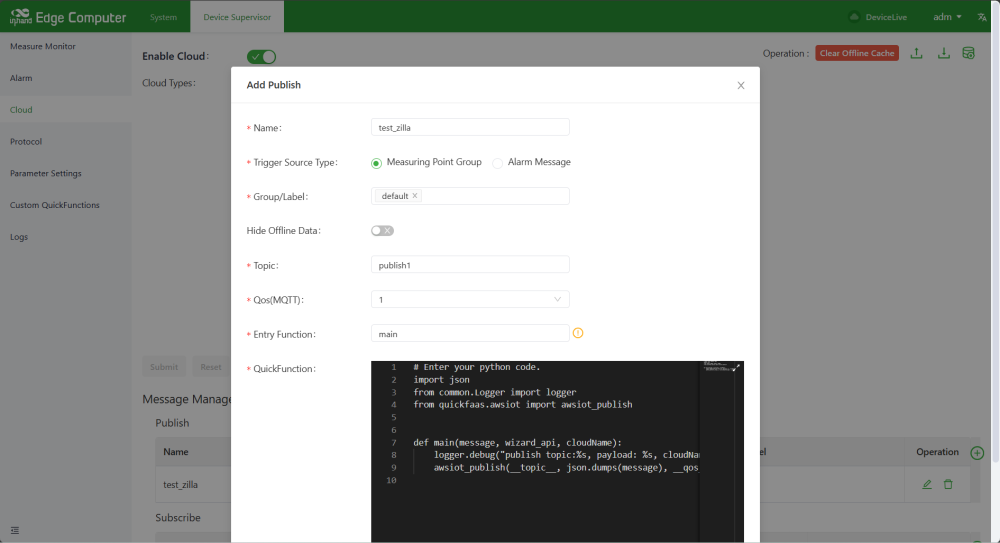Viewport: 1000px width, 543px height.
Task: Open the database settings icon in the Operation row
Action: [969, 54]
